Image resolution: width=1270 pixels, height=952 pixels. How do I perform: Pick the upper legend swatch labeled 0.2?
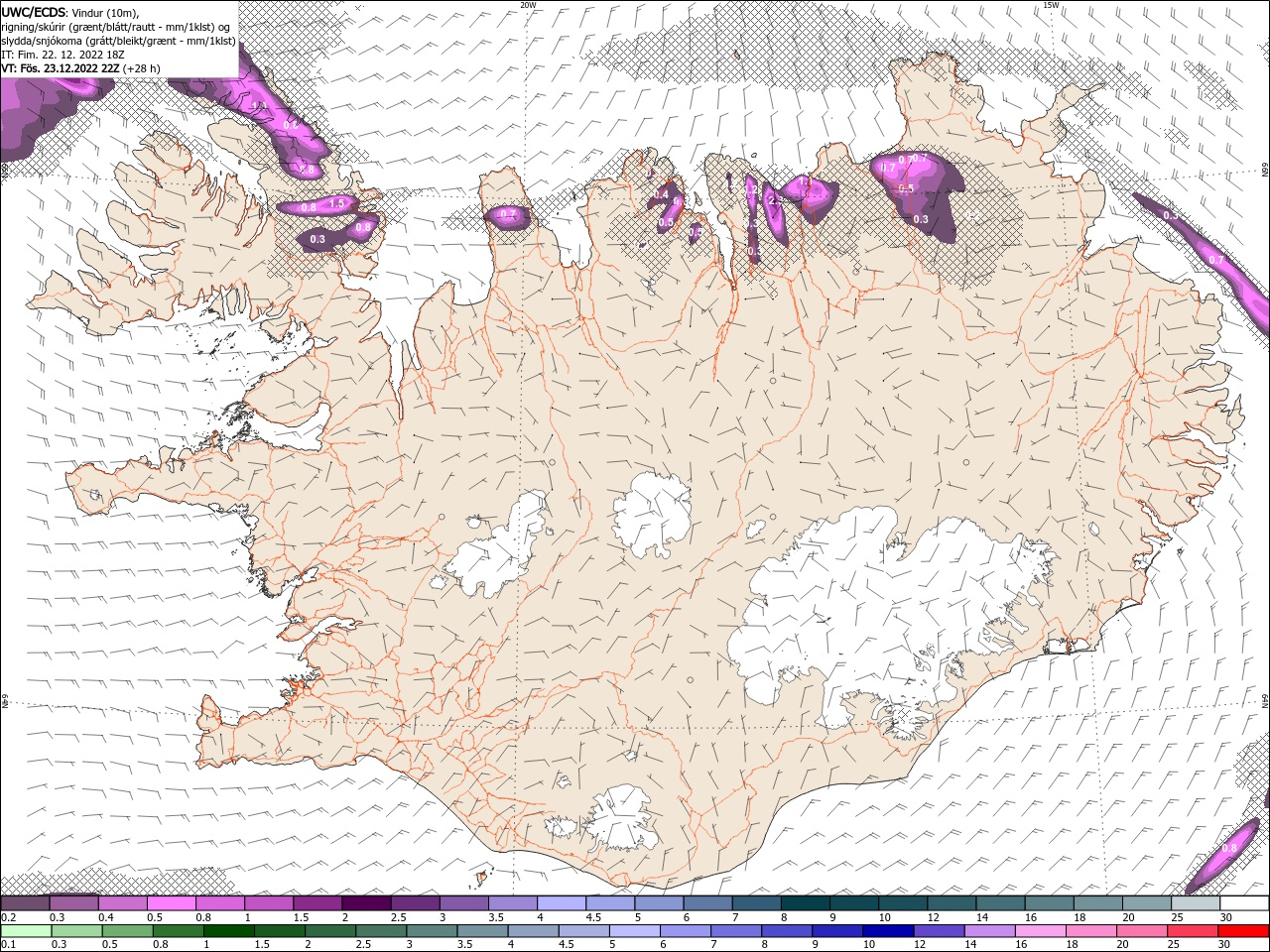25,903
